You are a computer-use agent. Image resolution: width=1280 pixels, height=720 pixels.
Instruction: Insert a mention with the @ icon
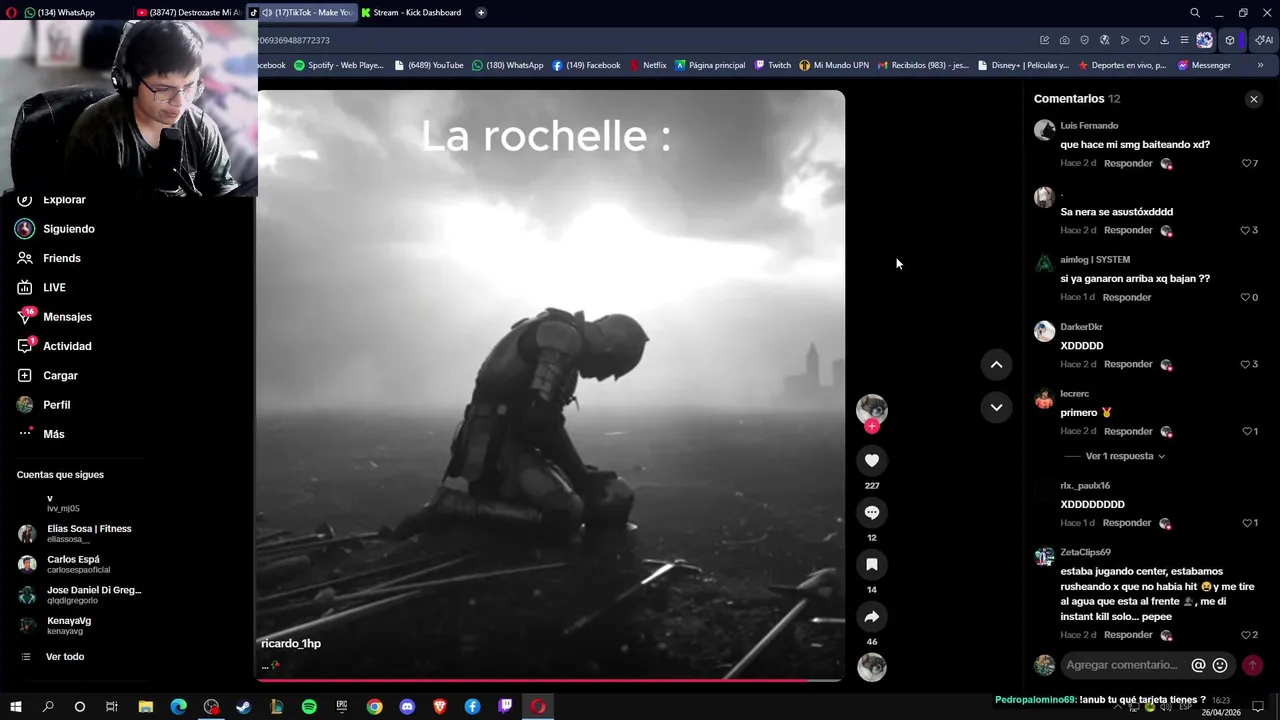pyautogui.click(x=1198, y=665)
